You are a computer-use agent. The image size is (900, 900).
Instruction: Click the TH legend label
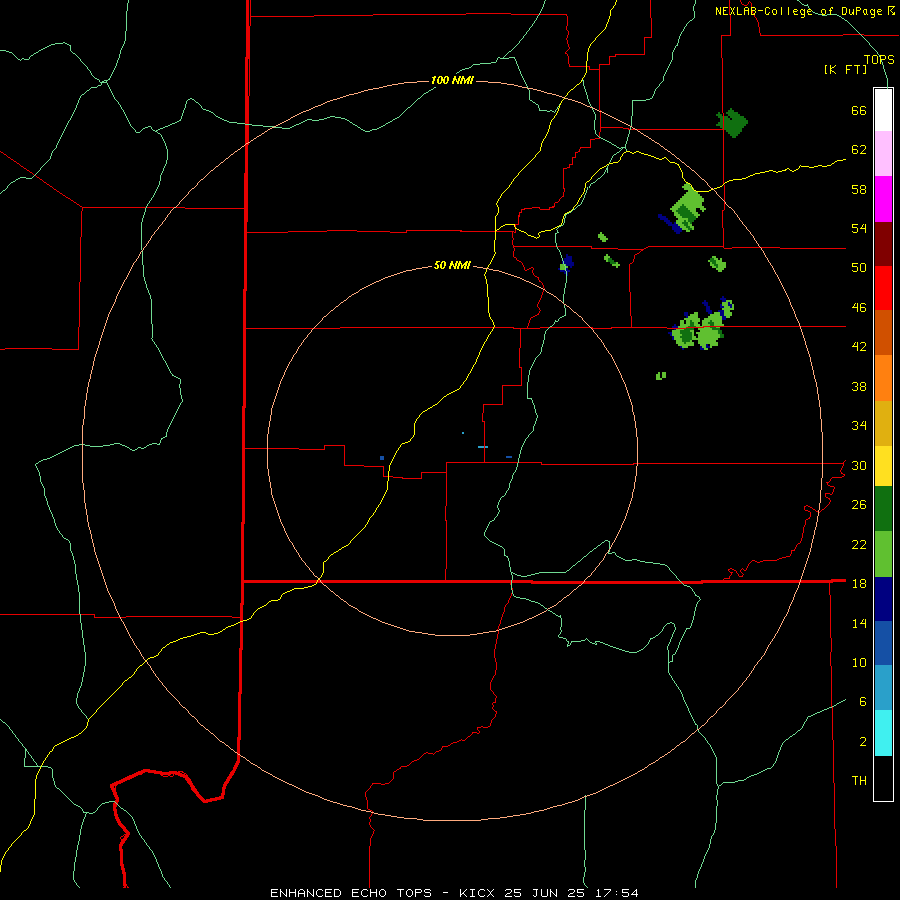859,781
